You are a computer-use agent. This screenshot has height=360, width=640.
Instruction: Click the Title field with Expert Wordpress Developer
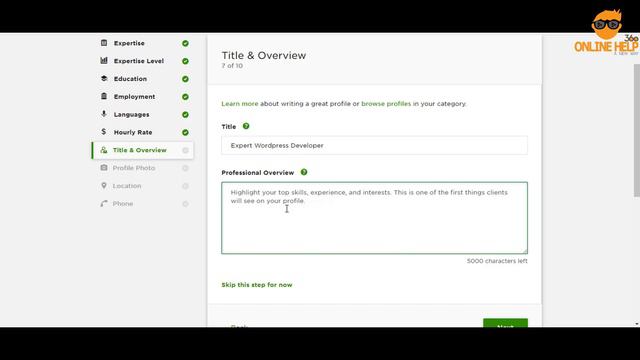point(374,145)
